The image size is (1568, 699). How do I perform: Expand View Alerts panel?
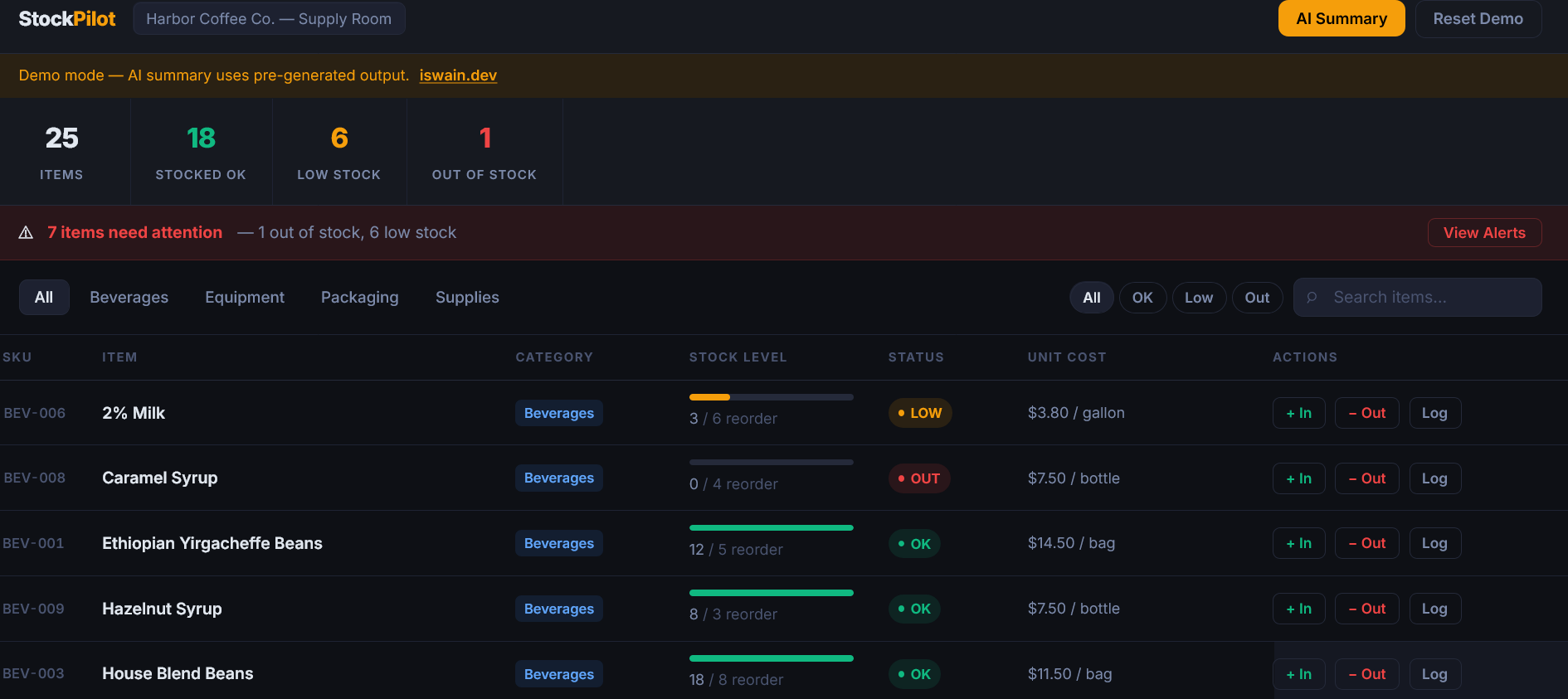point(1483,233)
